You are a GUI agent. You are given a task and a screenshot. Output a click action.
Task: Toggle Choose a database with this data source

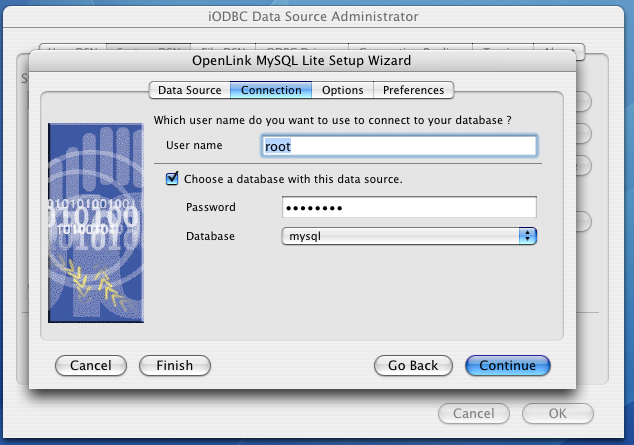tap(172, 178)
